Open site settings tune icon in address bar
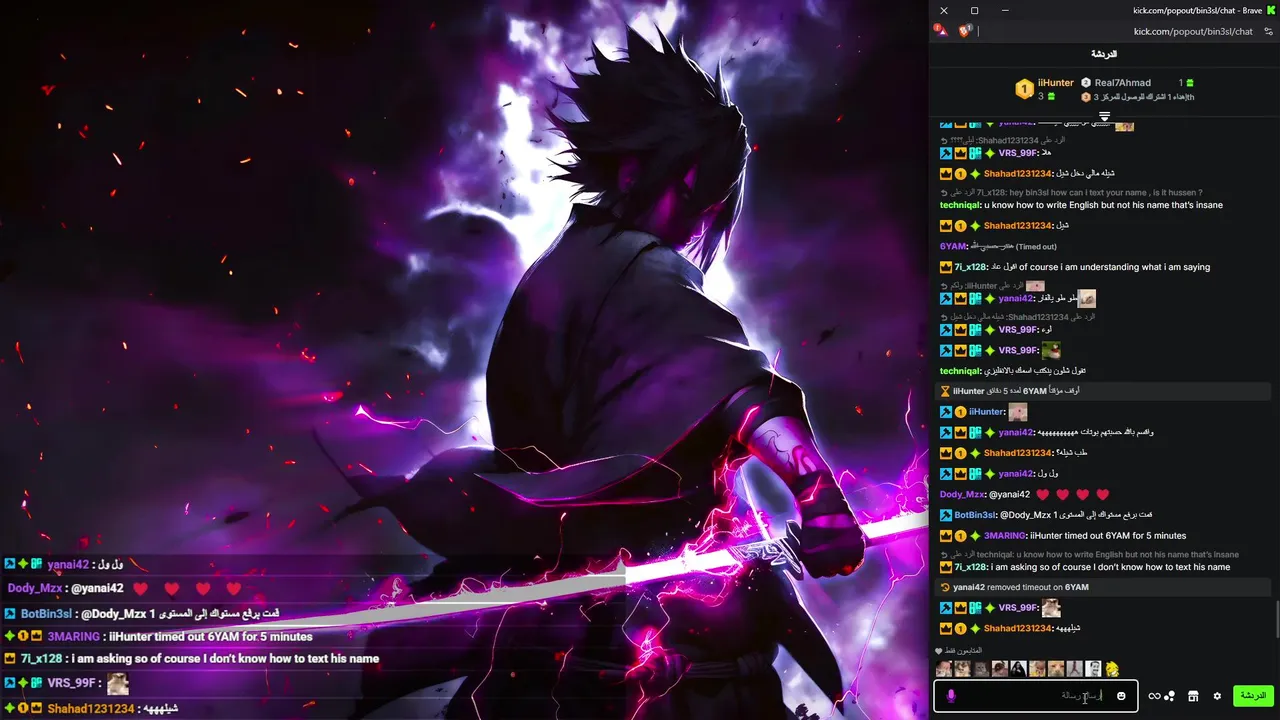The image size is (1280, 720). coord(1269,31)
